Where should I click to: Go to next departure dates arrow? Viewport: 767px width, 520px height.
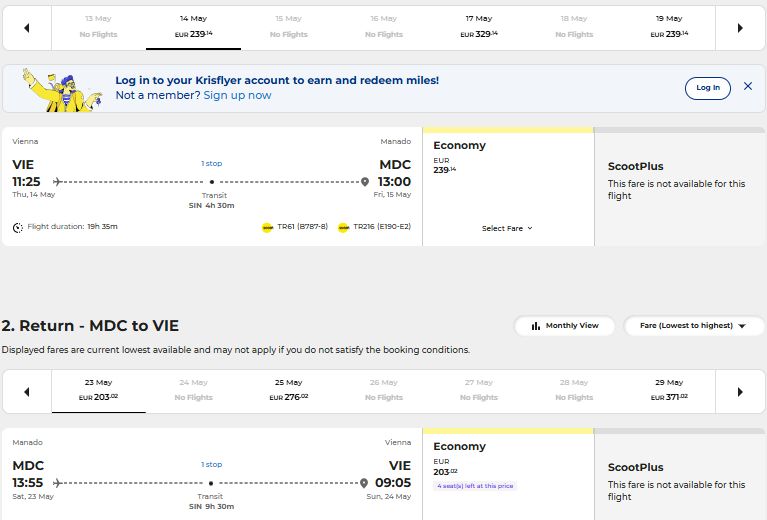tap(740, 28)
